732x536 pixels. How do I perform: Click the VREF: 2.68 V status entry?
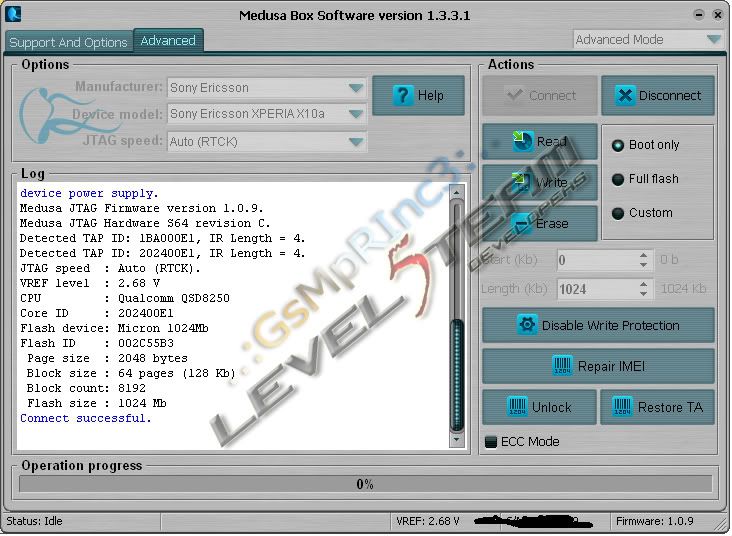pos(428,521)
